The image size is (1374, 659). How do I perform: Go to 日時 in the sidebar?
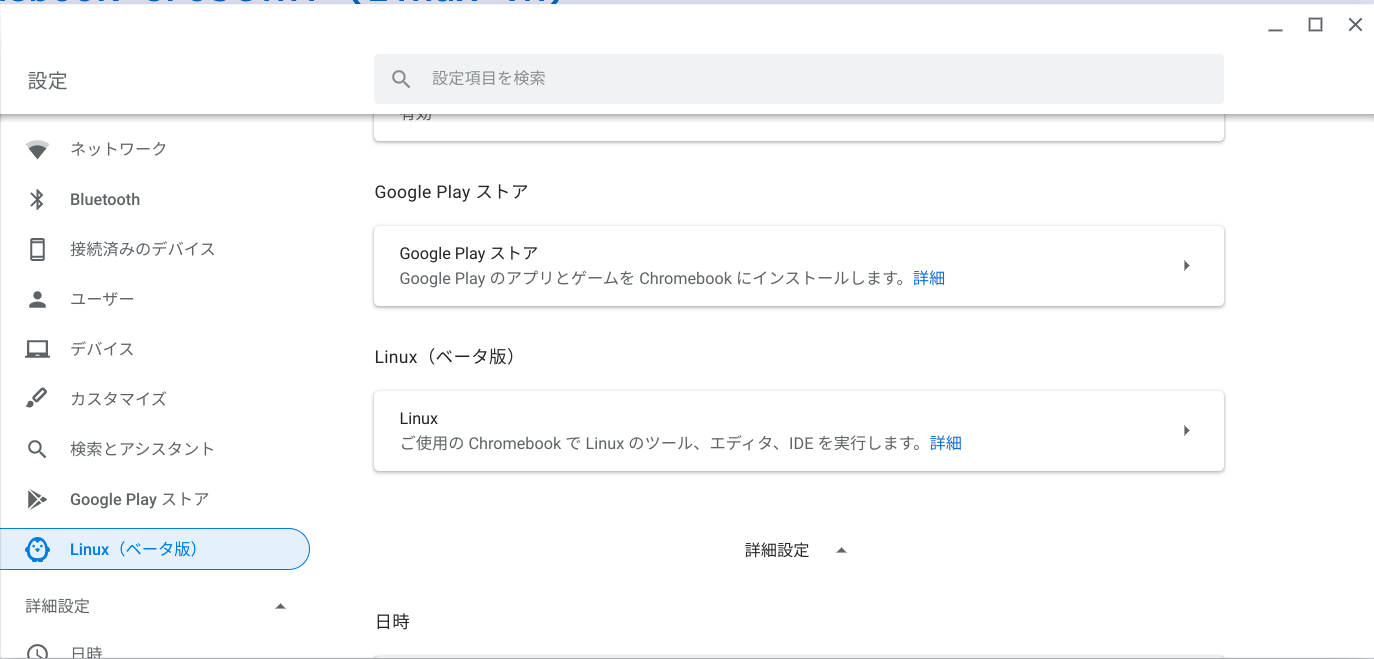[x=86, y=651]
